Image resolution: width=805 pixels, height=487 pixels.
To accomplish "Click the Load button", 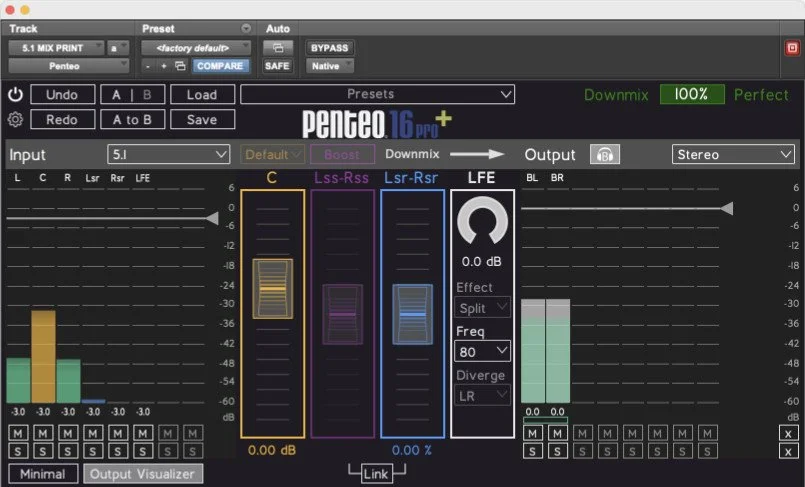I will 202,95.
